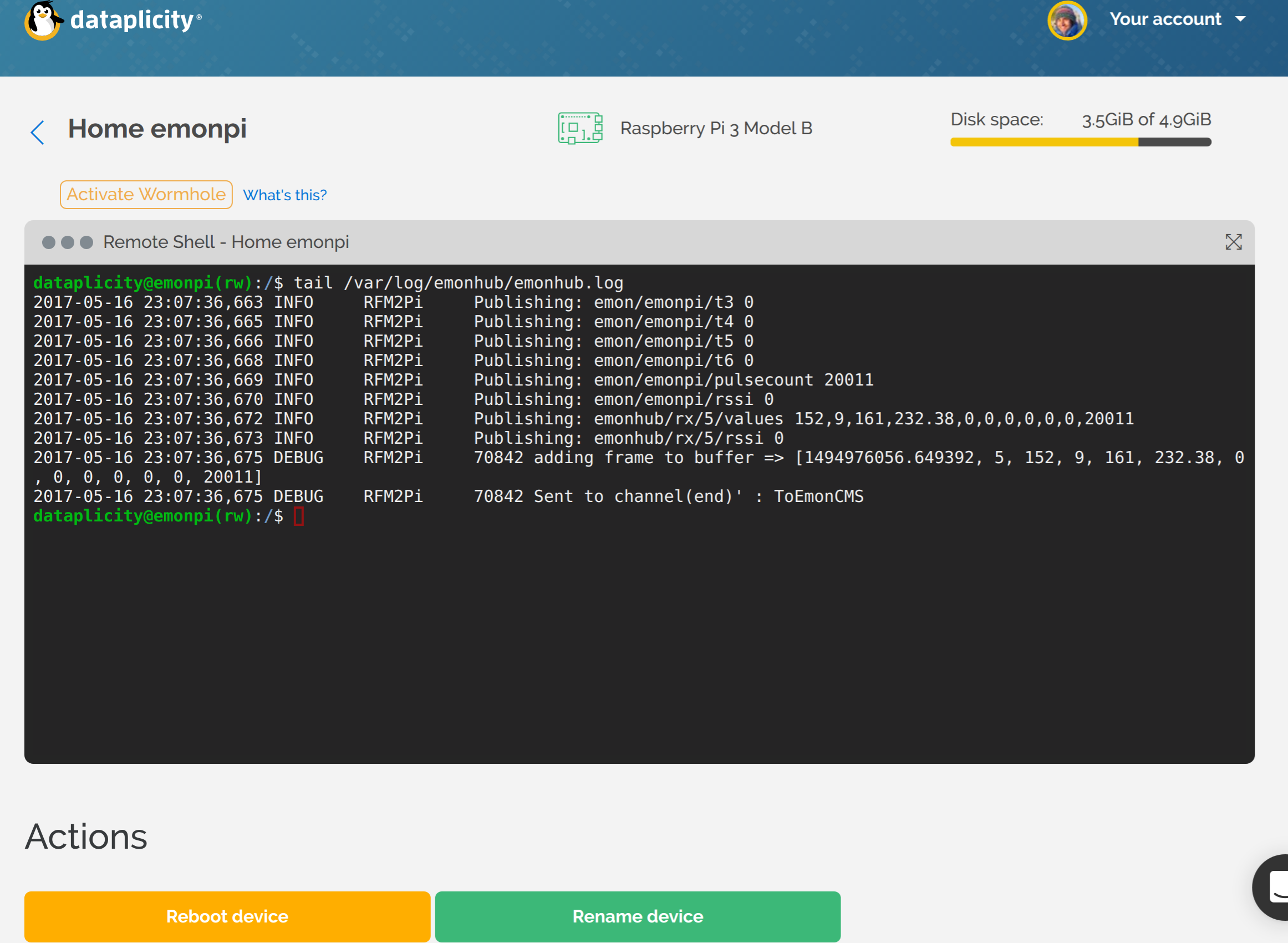Viewport: 1288px width, 943px height.
Task: Open the What's this? link
Action: click(284, 195)
